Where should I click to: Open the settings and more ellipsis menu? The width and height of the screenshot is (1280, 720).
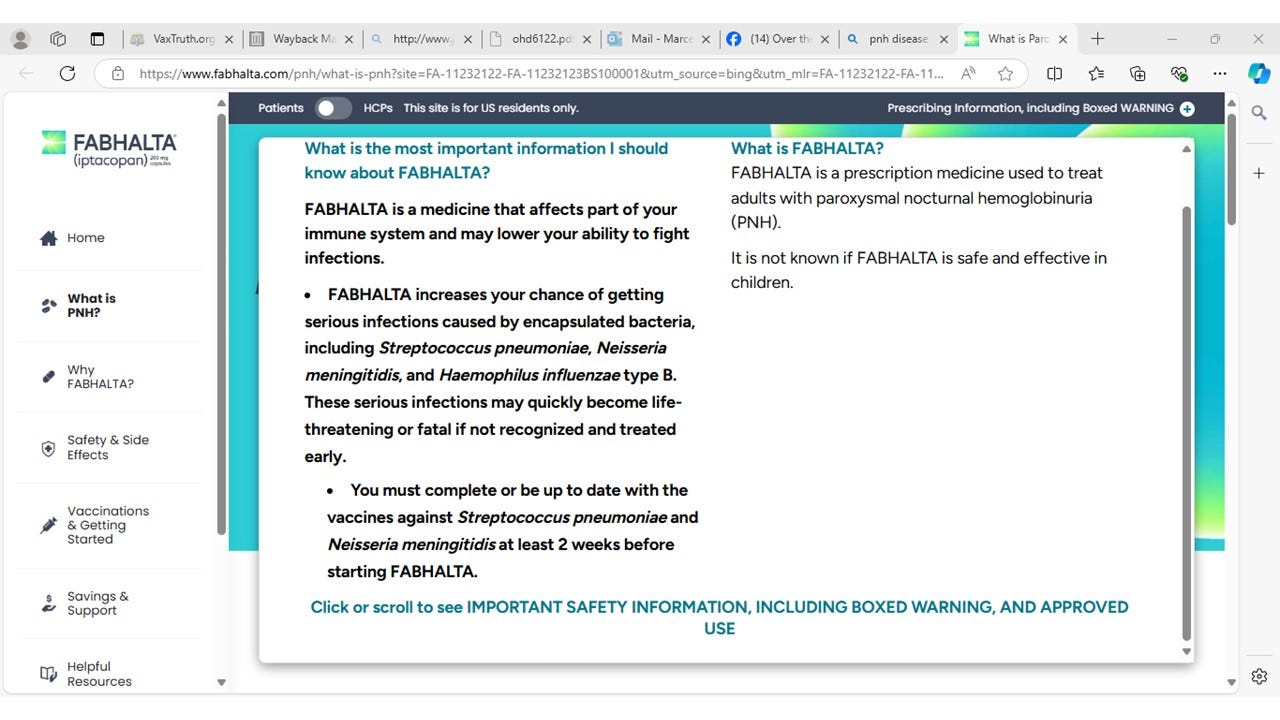click(1220, 73)
